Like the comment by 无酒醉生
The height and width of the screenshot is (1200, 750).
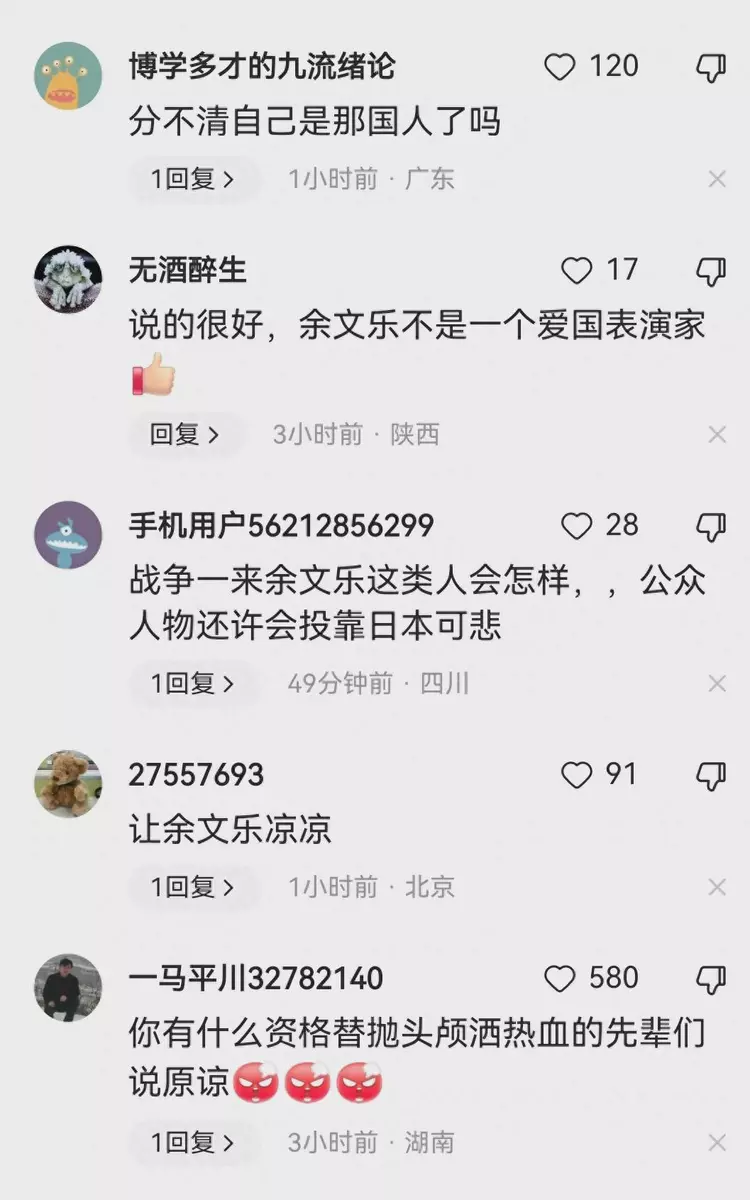pyautogui.click(x=576, y=270)
